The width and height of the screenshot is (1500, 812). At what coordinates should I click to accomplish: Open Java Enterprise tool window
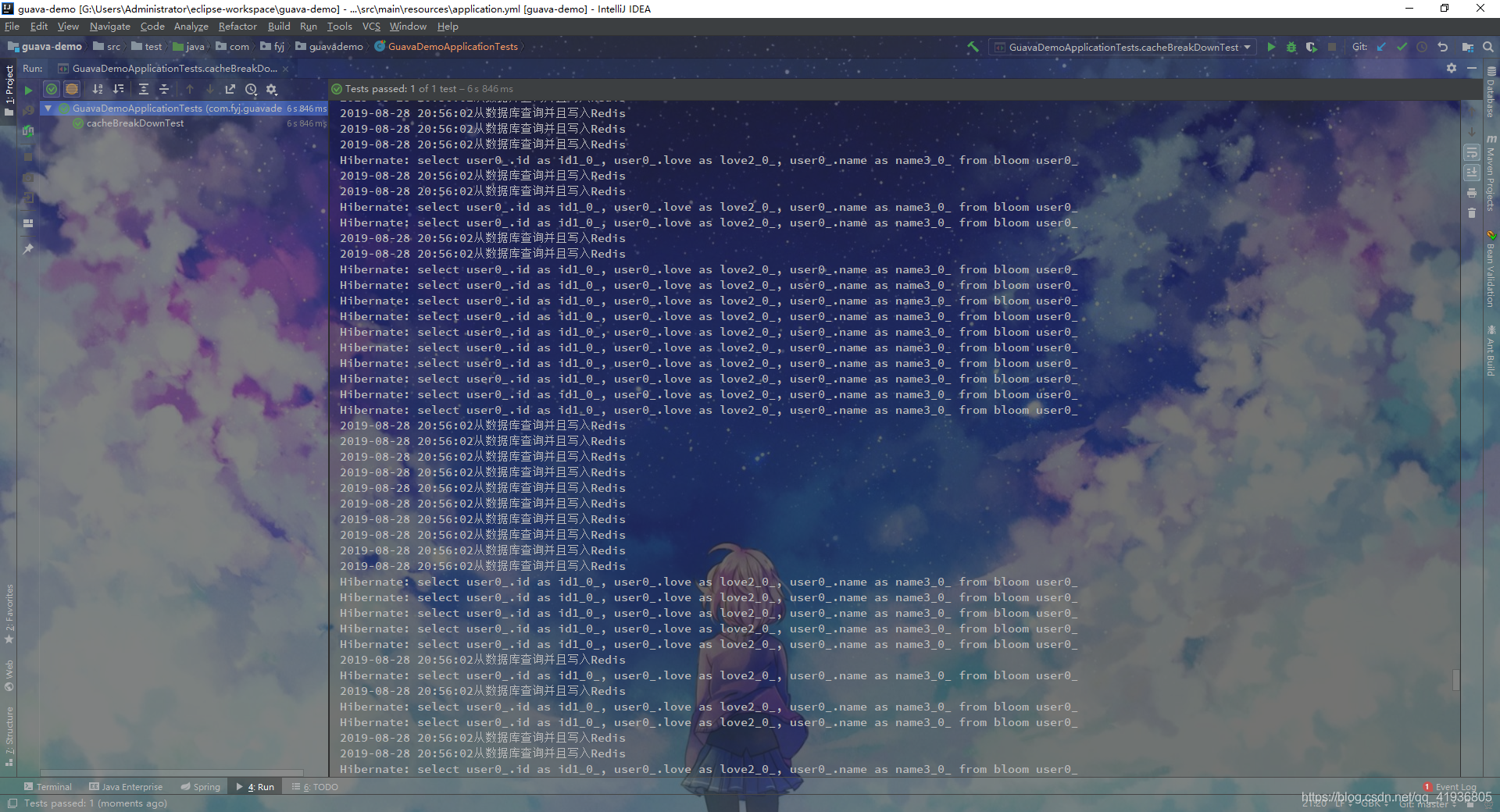pyautogui.click(x=126, y=787)
